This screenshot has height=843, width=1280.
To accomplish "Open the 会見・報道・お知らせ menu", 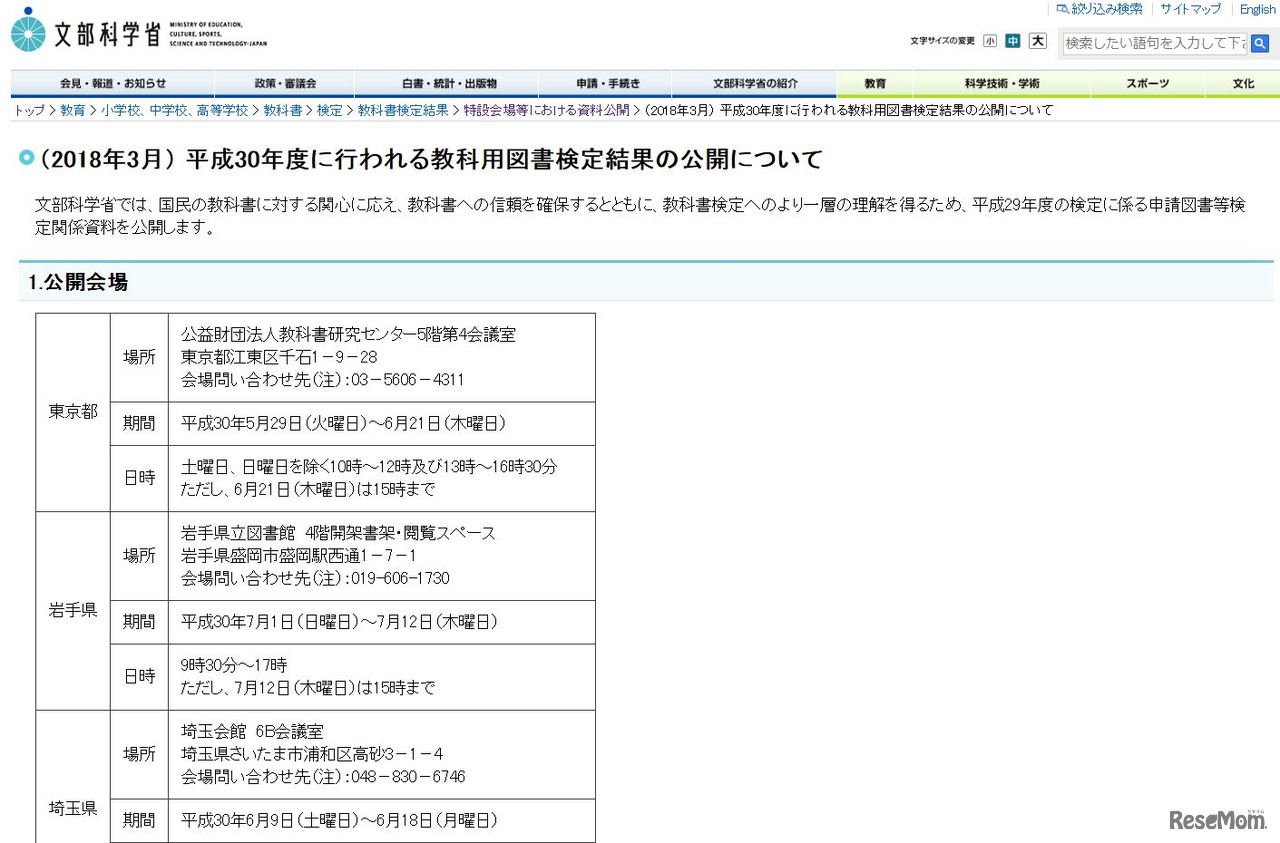I will [x=113, y=84].
